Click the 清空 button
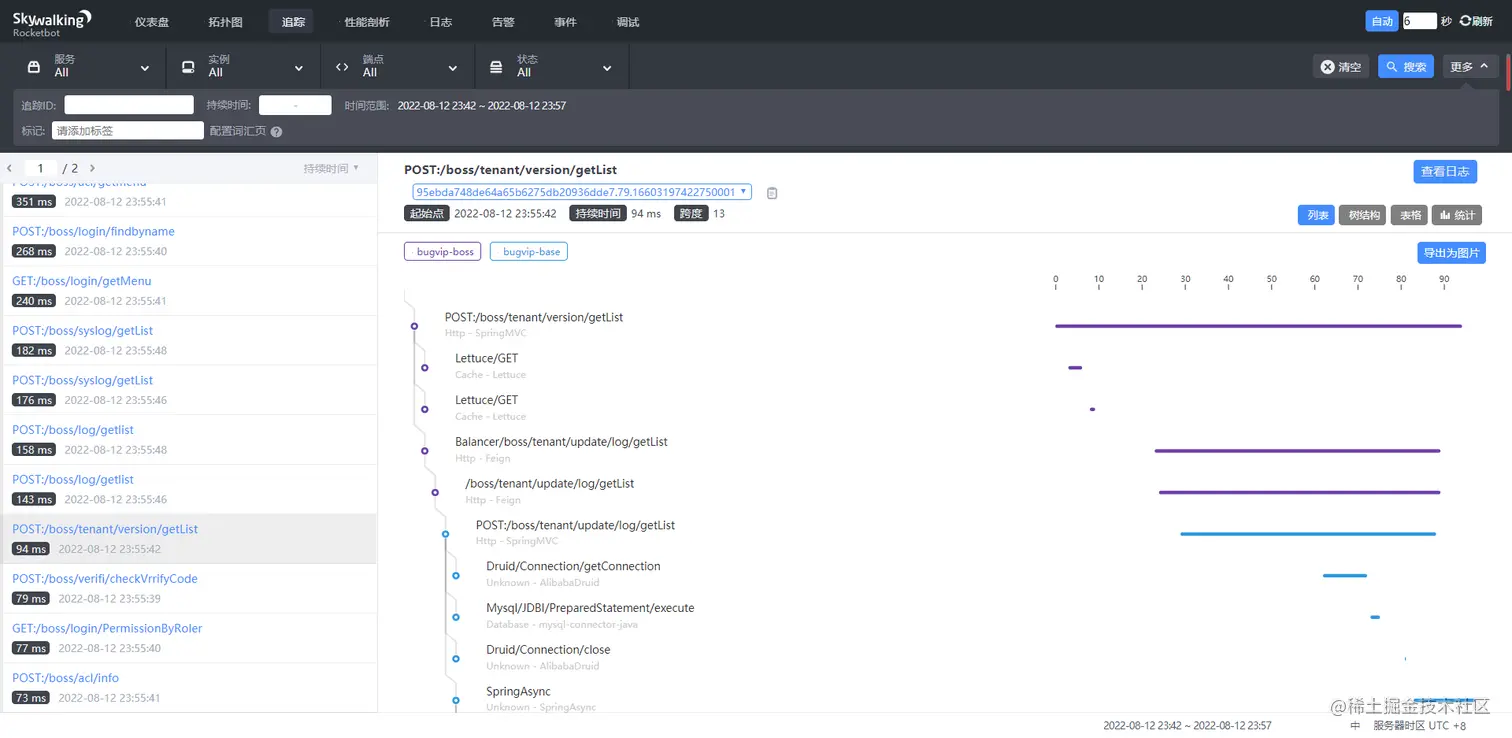 pos(1341,67)
